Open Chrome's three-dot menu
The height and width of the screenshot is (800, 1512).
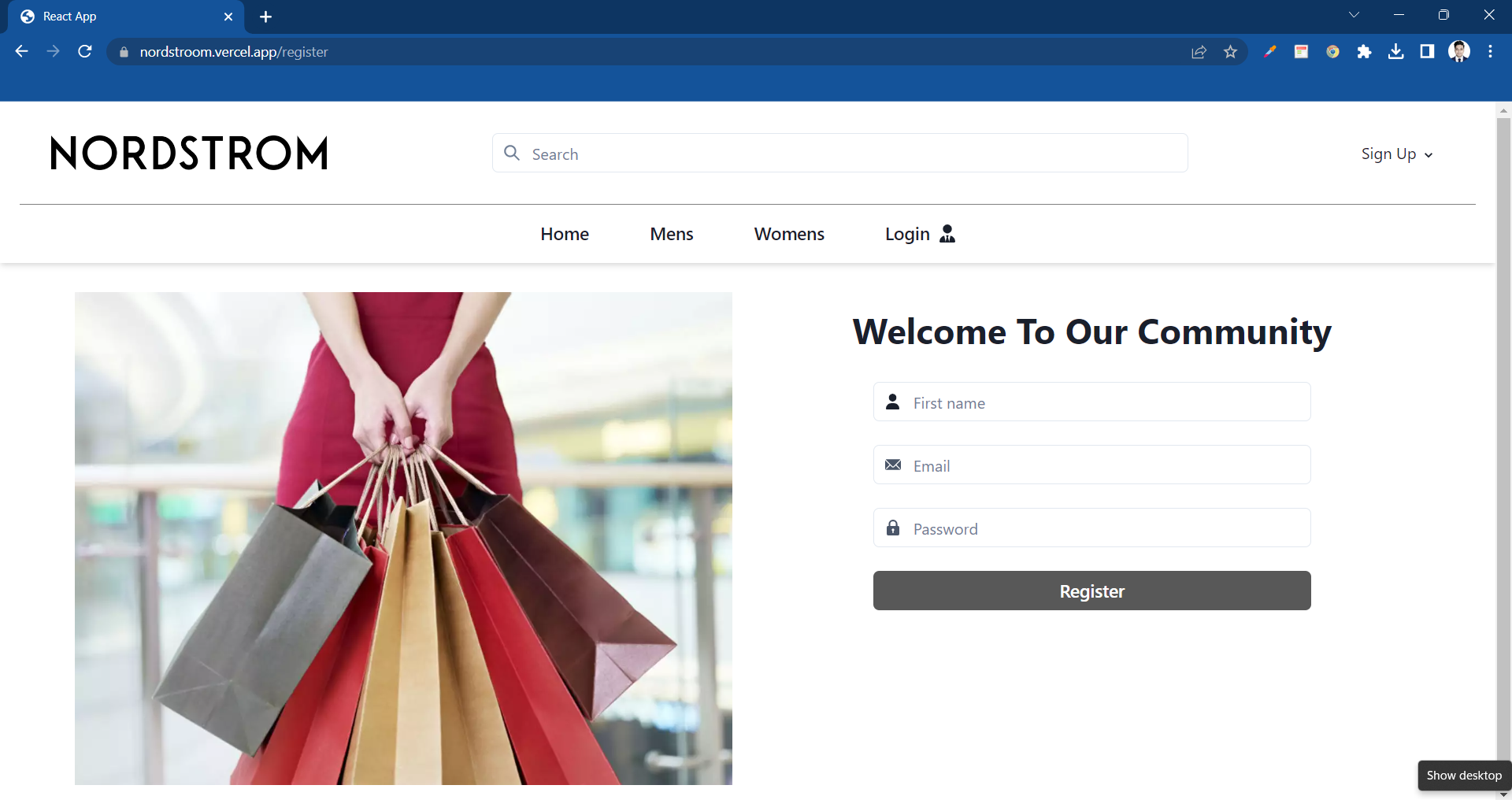[x=1490, y=52]
